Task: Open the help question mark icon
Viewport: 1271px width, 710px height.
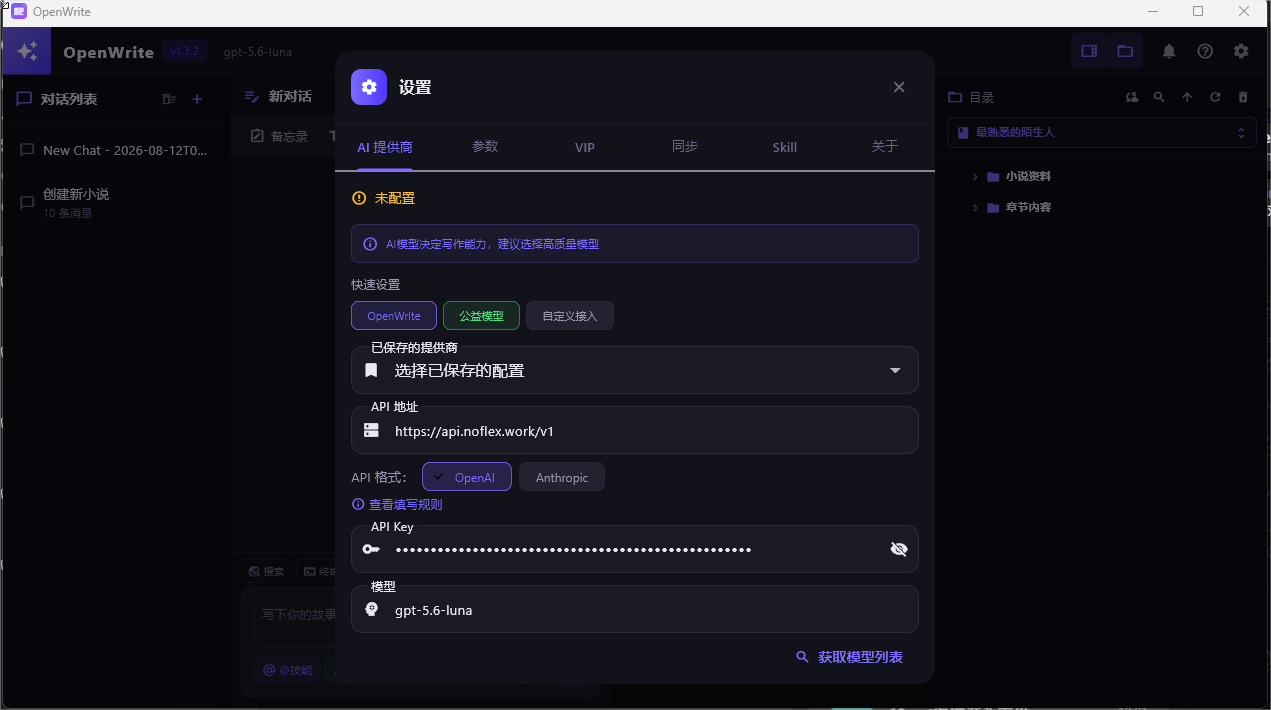Action: click(1205, 51)
